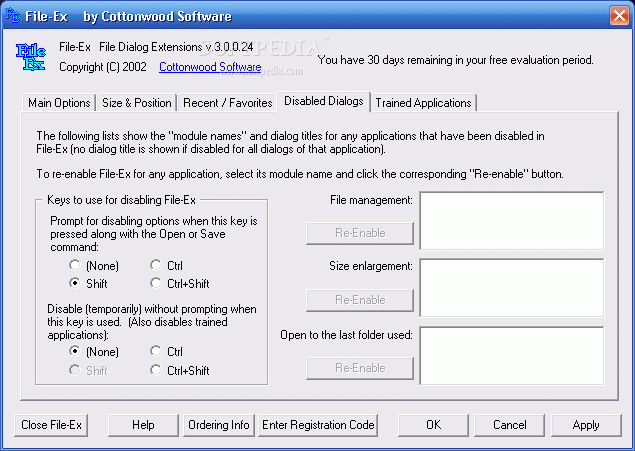Screen dimensions: 635x451
Task: Click the File-Ex logo in header
Action: (31, 57)
